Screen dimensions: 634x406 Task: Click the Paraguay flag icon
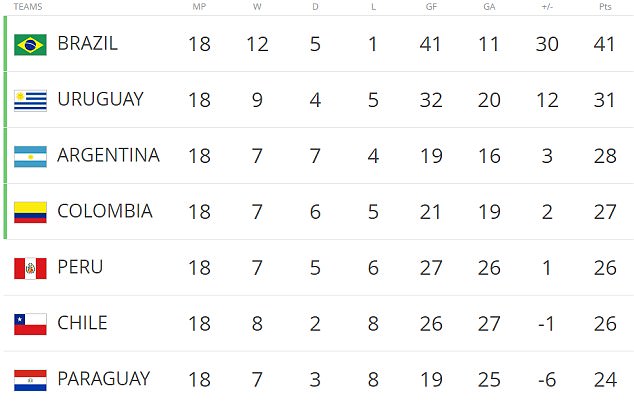[30, 380]
